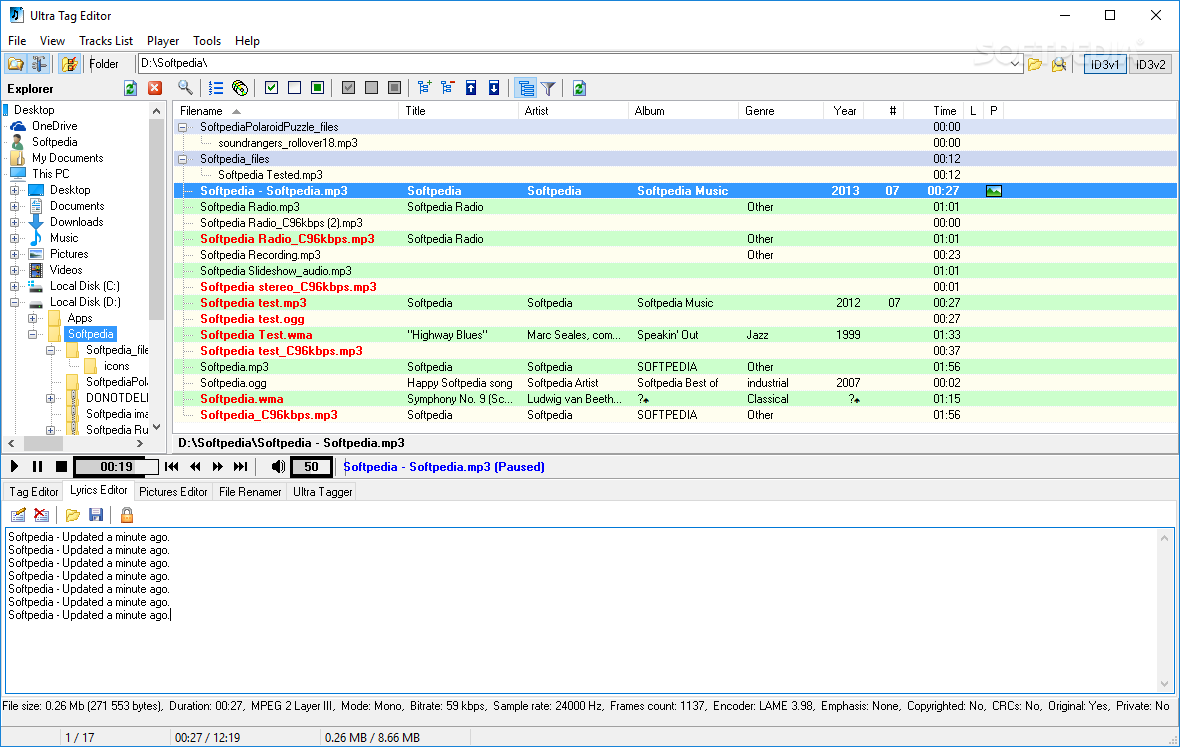This screenshot has width=1180, height=747.
Task: Switch to the Ultra Tagger tab
Action: 323,492
